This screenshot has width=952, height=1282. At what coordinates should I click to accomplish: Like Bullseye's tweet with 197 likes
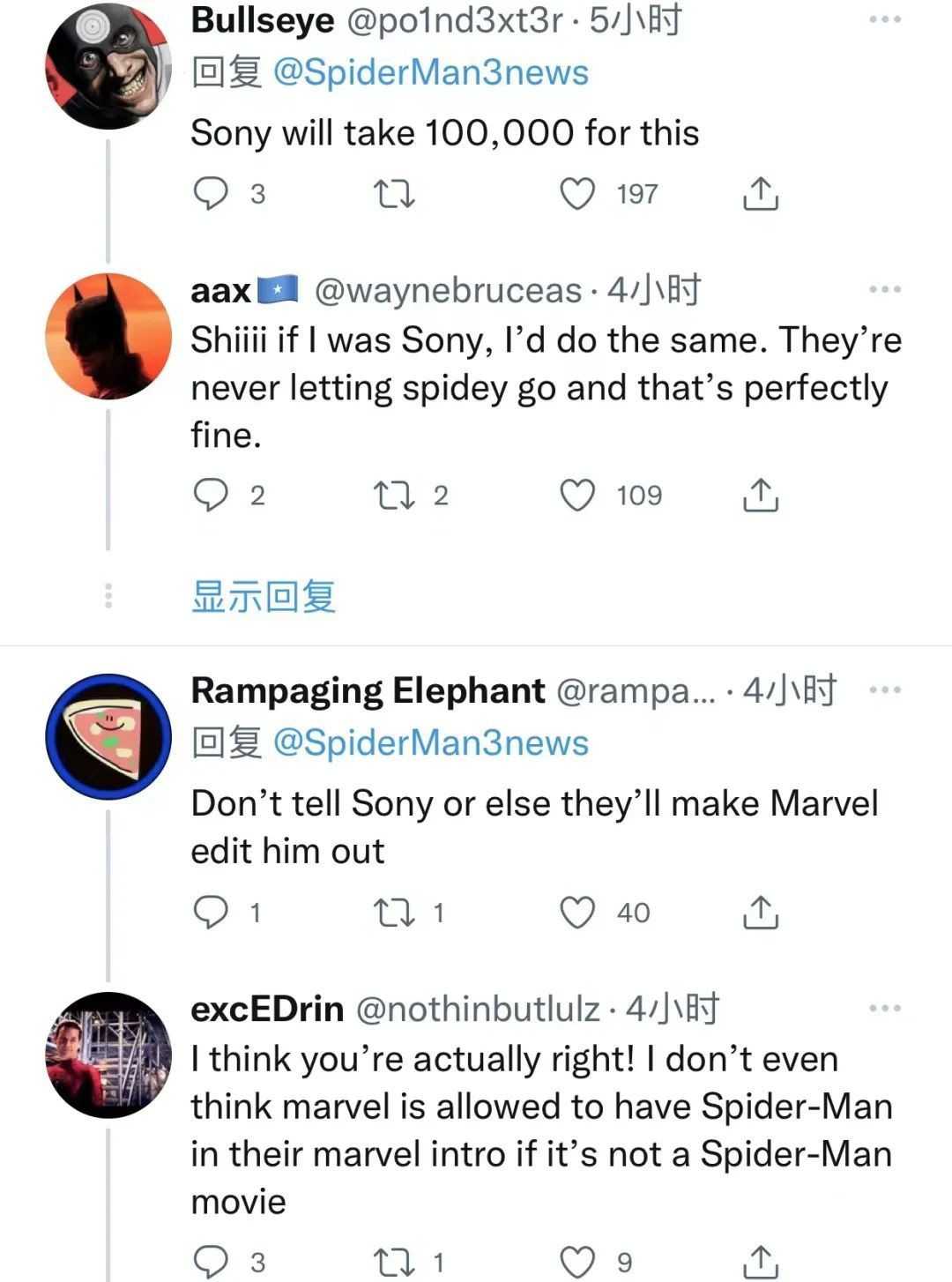(578, 194)
